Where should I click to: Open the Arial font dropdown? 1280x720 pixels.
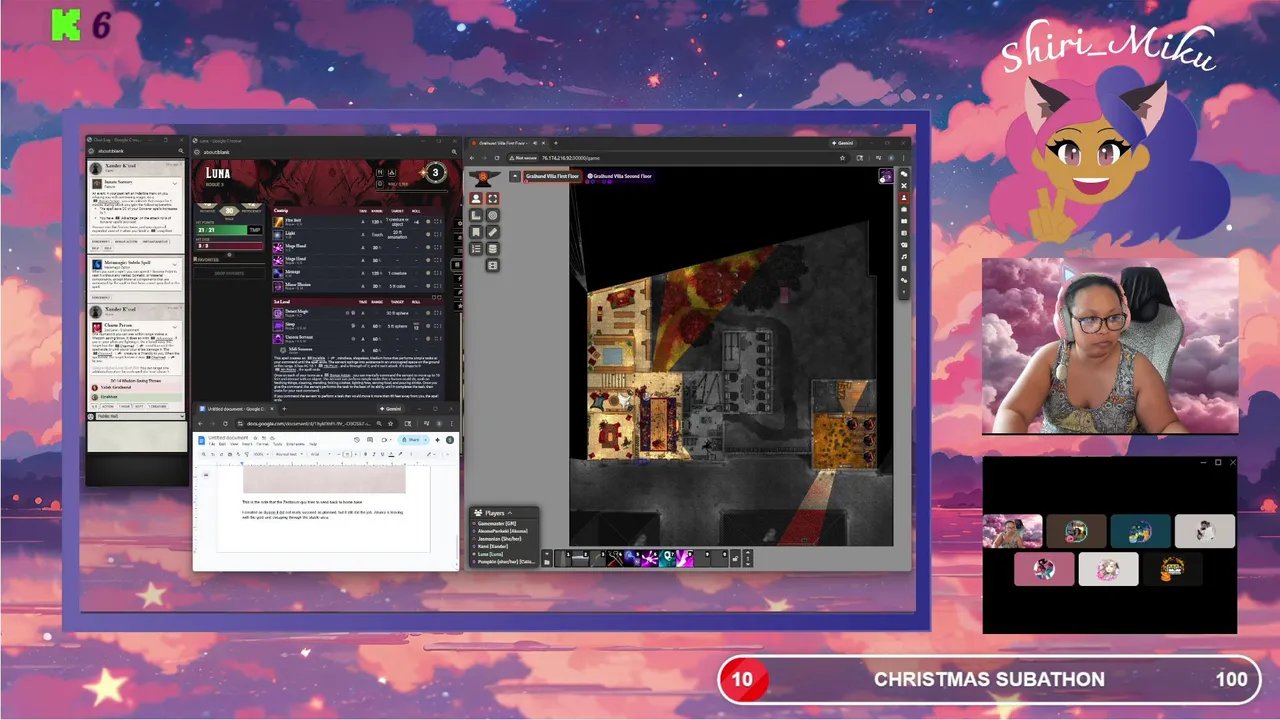(x=320, y=454)
